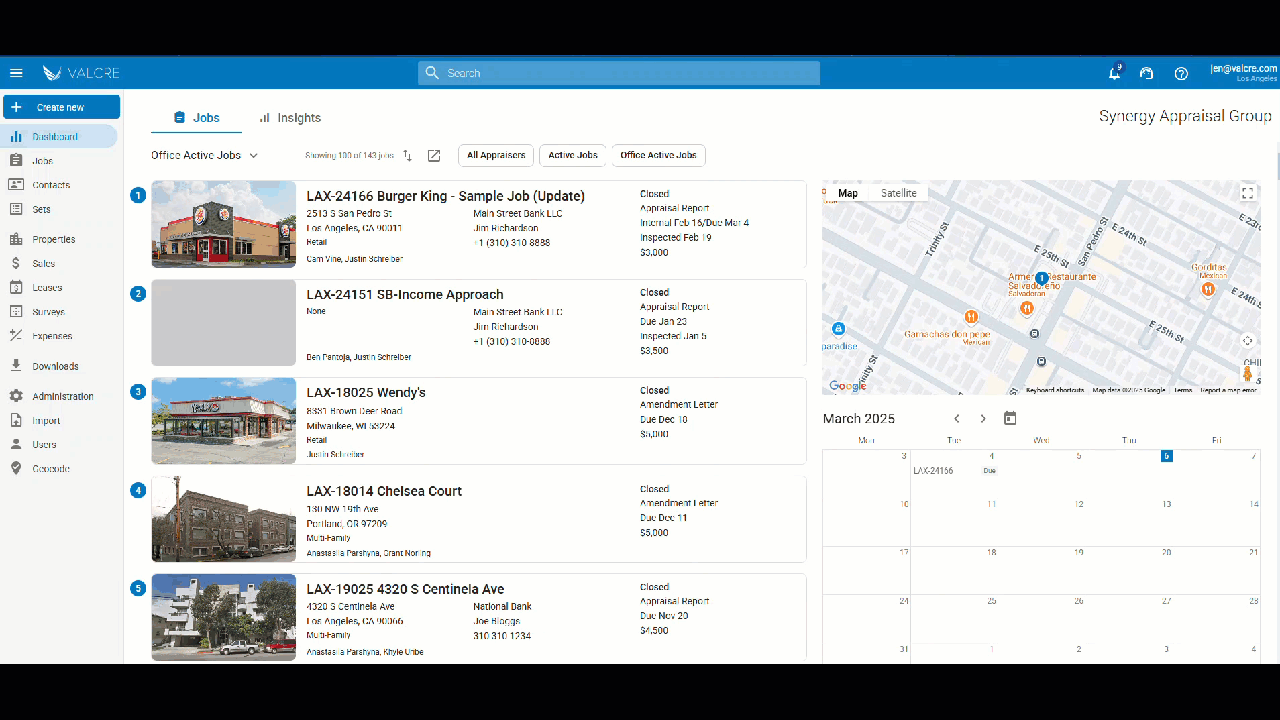1280x720 pixels.
Task: Switch map to Satellite view
Action: click(899, 193)
